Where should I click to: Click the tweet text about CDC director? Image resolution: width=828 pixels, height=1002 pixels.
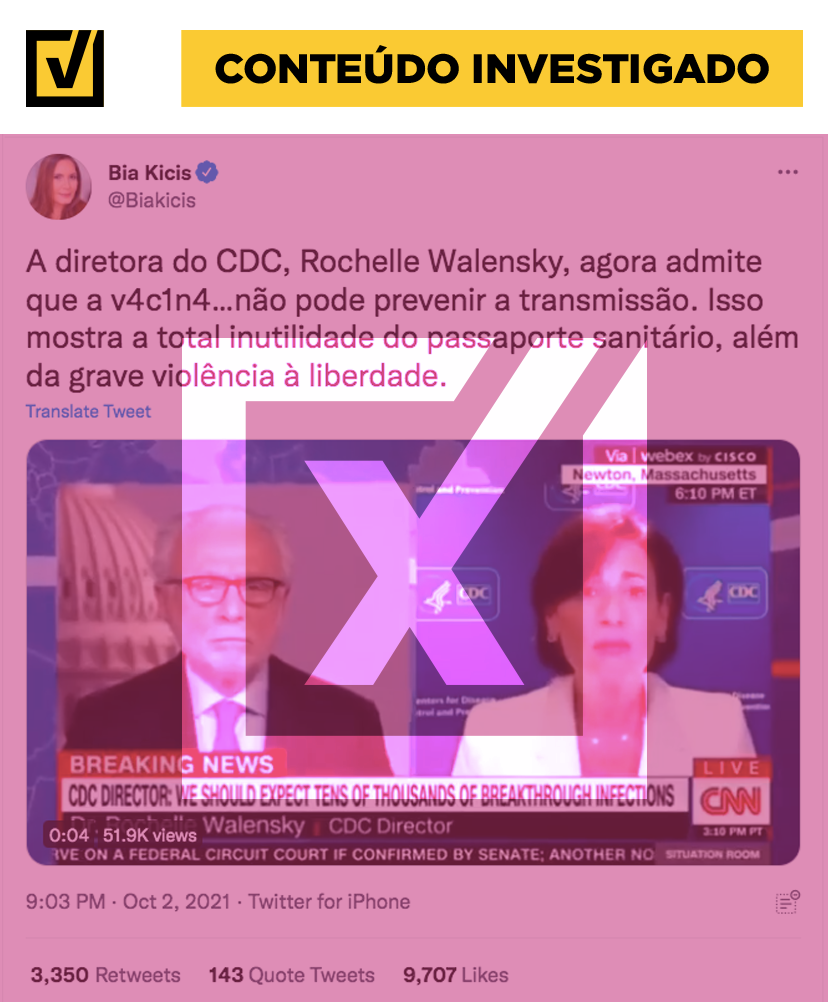(x=412, y=318)
